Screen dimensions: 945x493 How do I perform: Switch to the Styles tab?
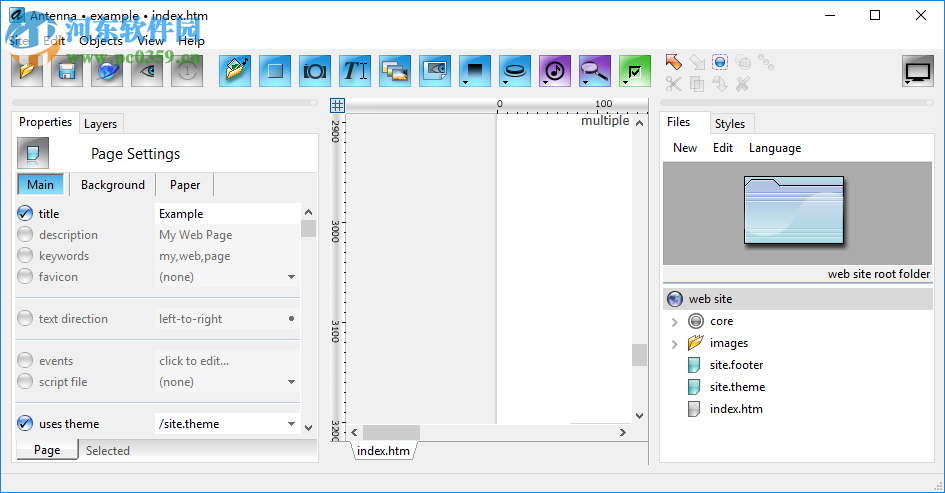tap(730, 124)
